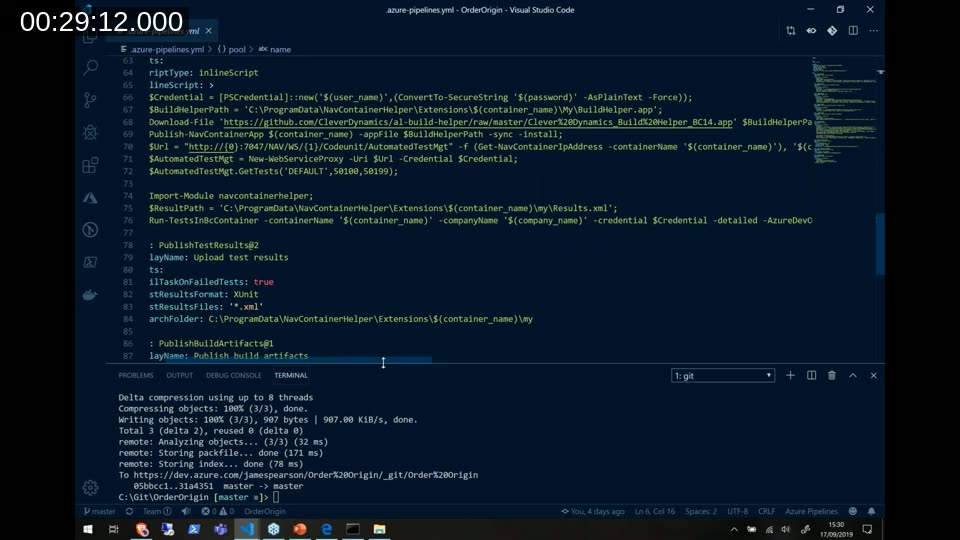Click the muted speaker status bar icon
The height and width of the screenshot is (540, 960).
click(186, 511)
